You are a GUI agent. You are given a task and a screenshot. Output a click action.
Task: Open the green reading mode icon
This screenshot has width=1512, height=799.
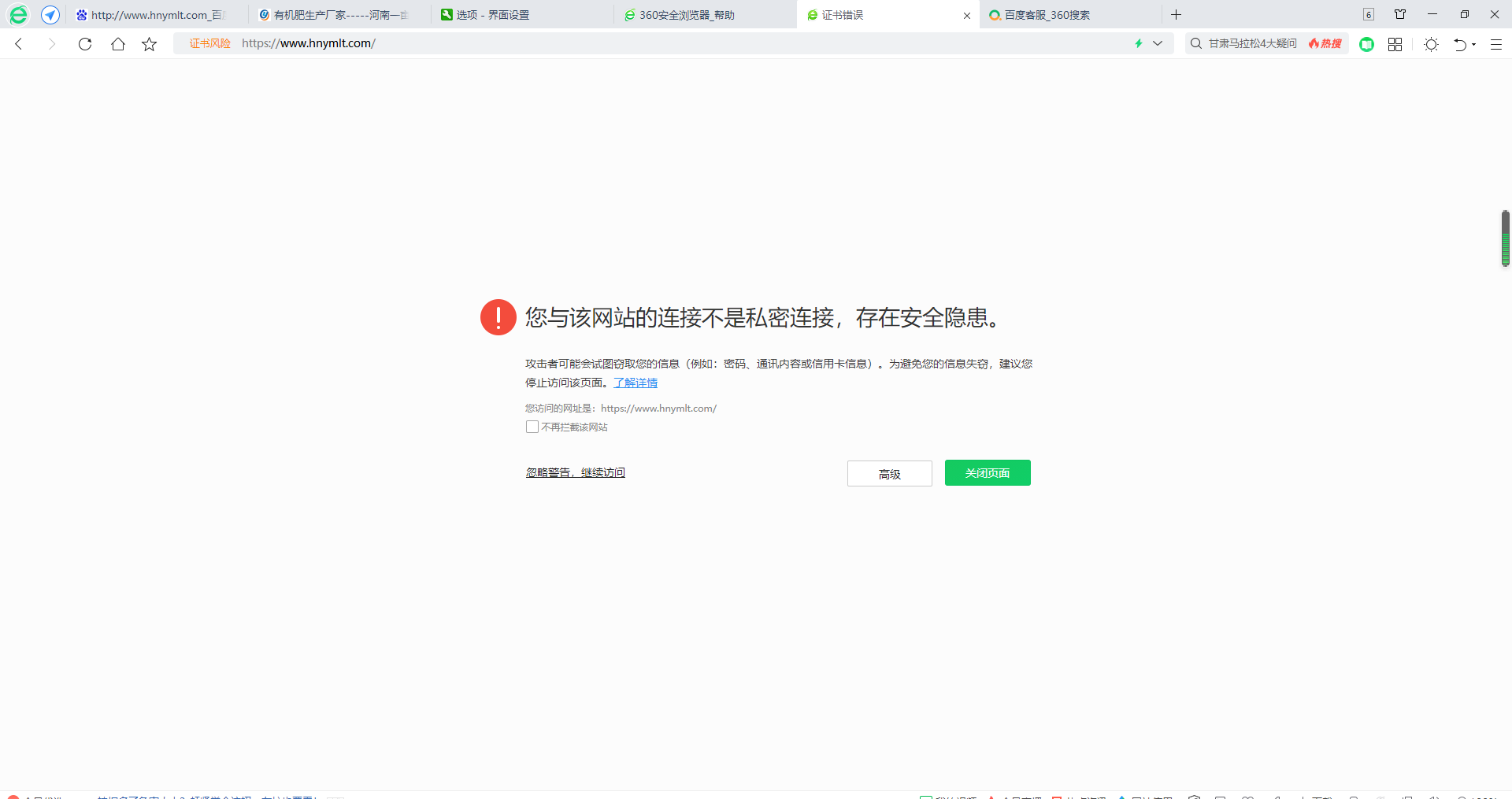point(1367,44)
